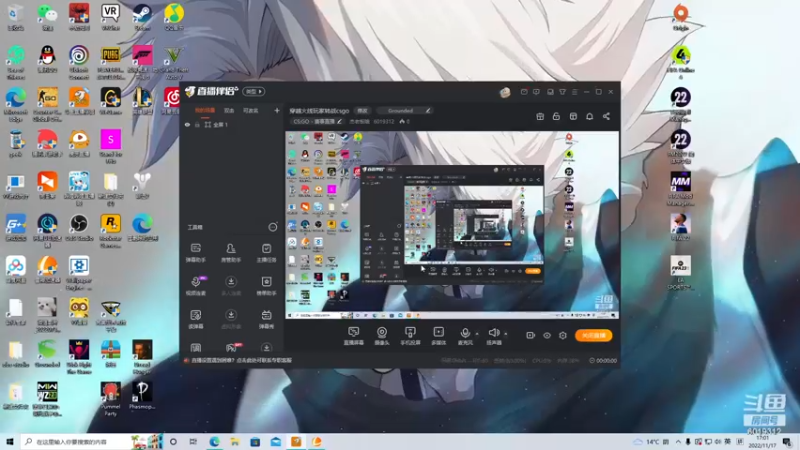Click the Windows Start button
The width and height of the screenshot is (800, 450).
click(x=9, y=442)
